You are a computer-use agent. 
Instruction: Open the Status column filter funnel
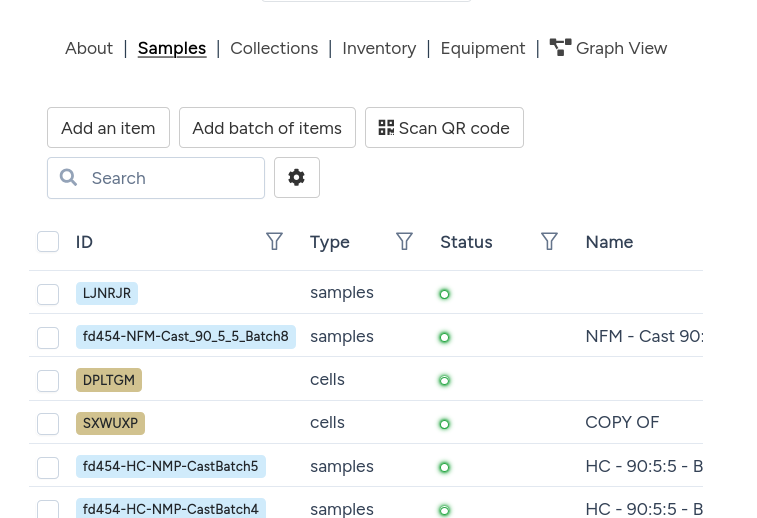(x=549, y=241)
